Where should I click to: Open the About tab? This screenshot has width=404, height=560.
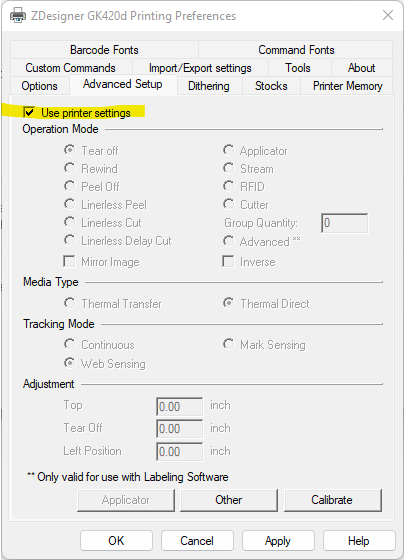point(361,68)
